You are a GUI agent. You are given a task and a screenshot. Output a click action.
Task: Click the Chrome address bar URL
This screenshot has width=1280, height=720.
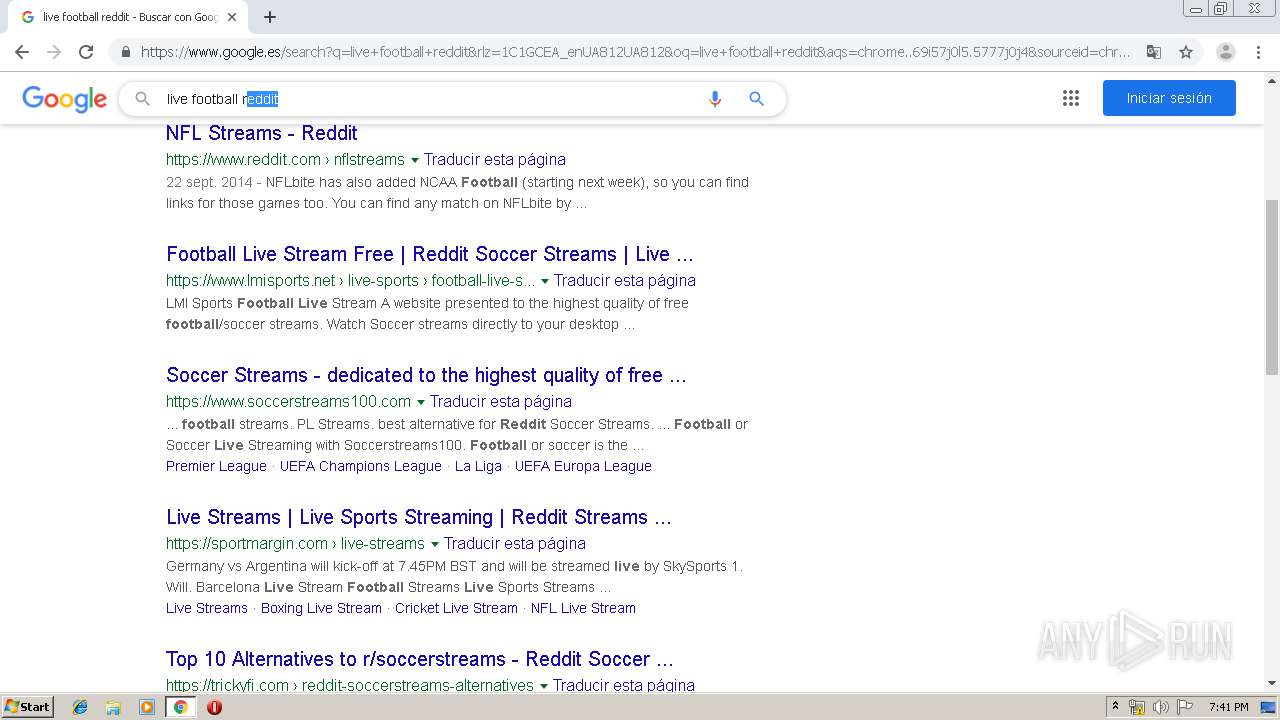635,52
